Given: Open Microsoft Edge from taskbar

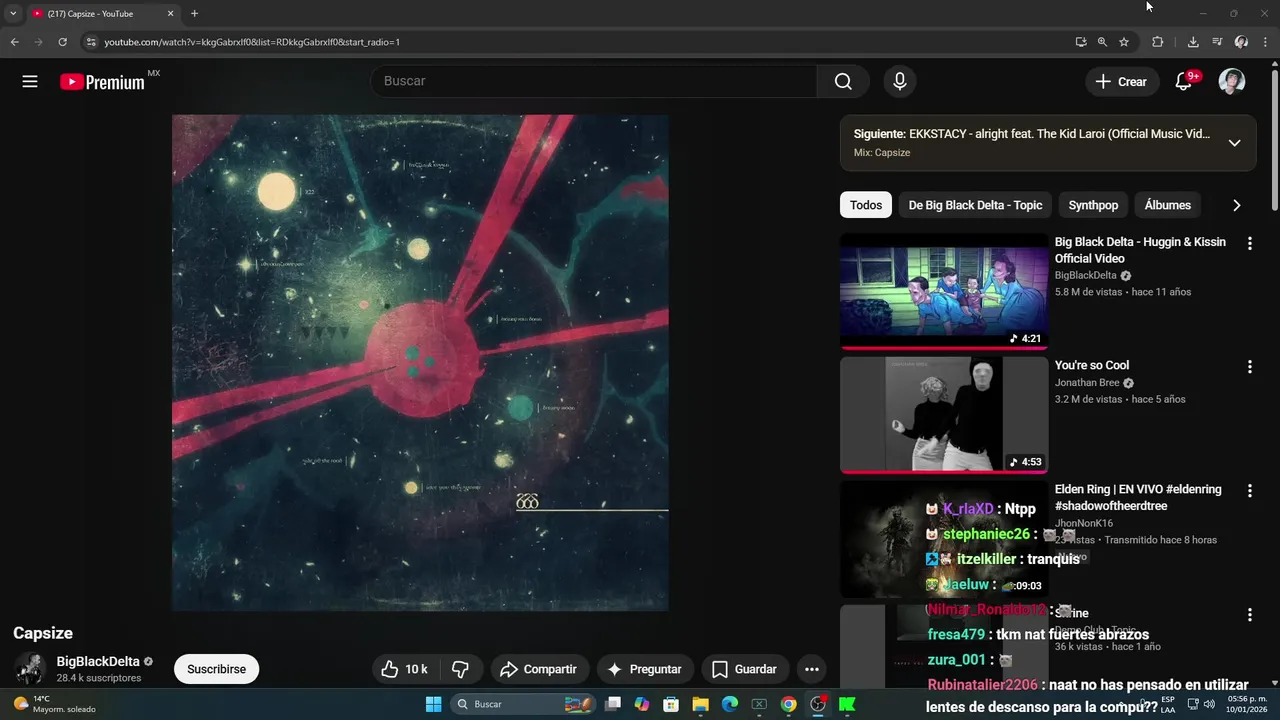Looking at the screenshot, I should coord(730,704).
